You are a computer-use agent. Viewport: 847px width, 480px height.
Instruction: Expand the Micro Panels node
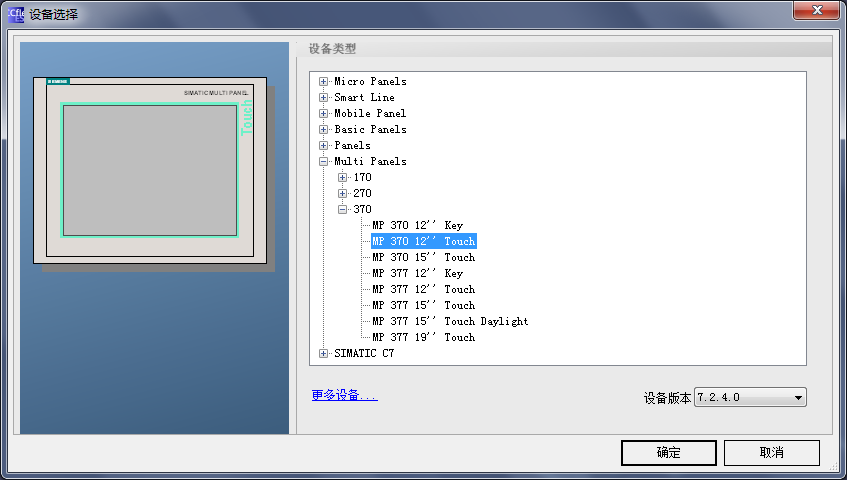point(323,82)
